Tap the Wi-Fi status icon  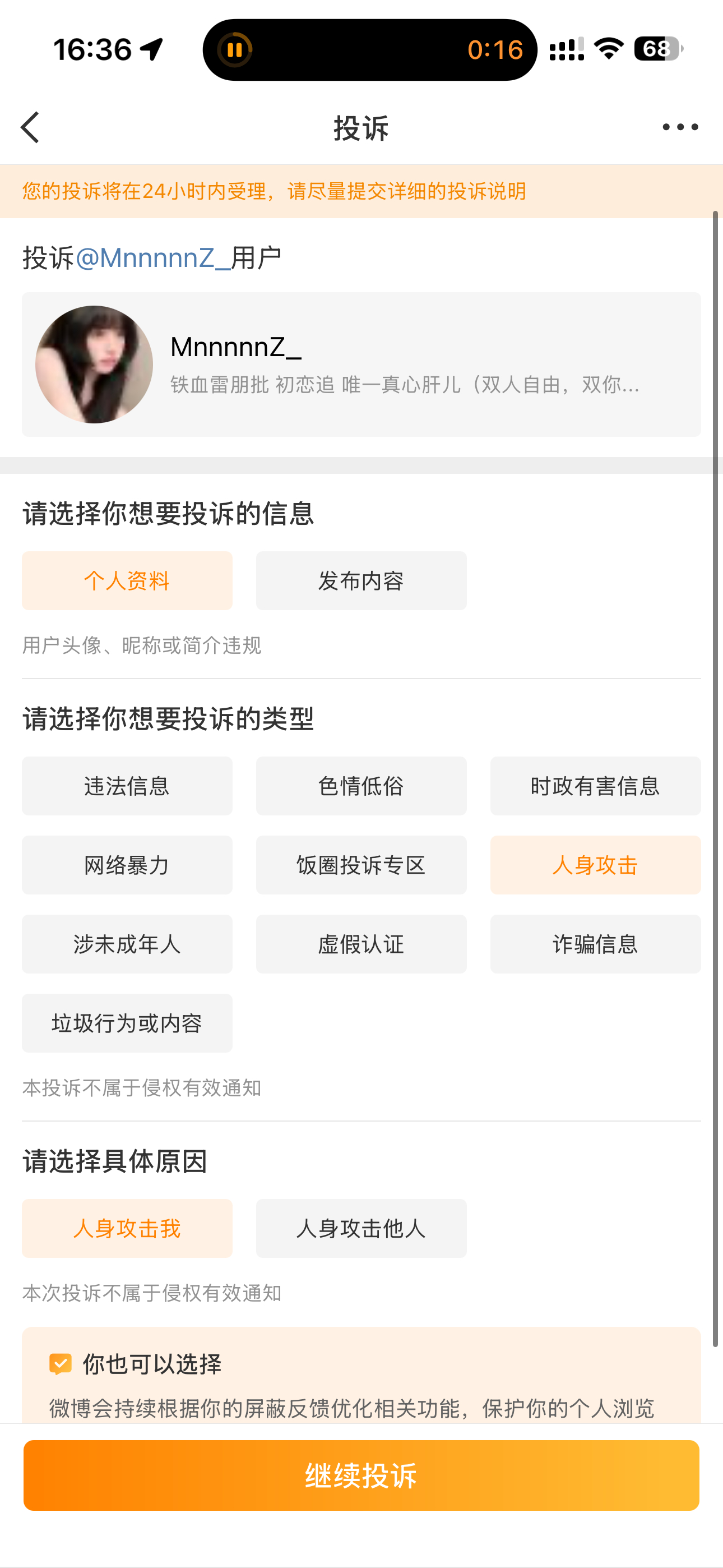point(609,49)
